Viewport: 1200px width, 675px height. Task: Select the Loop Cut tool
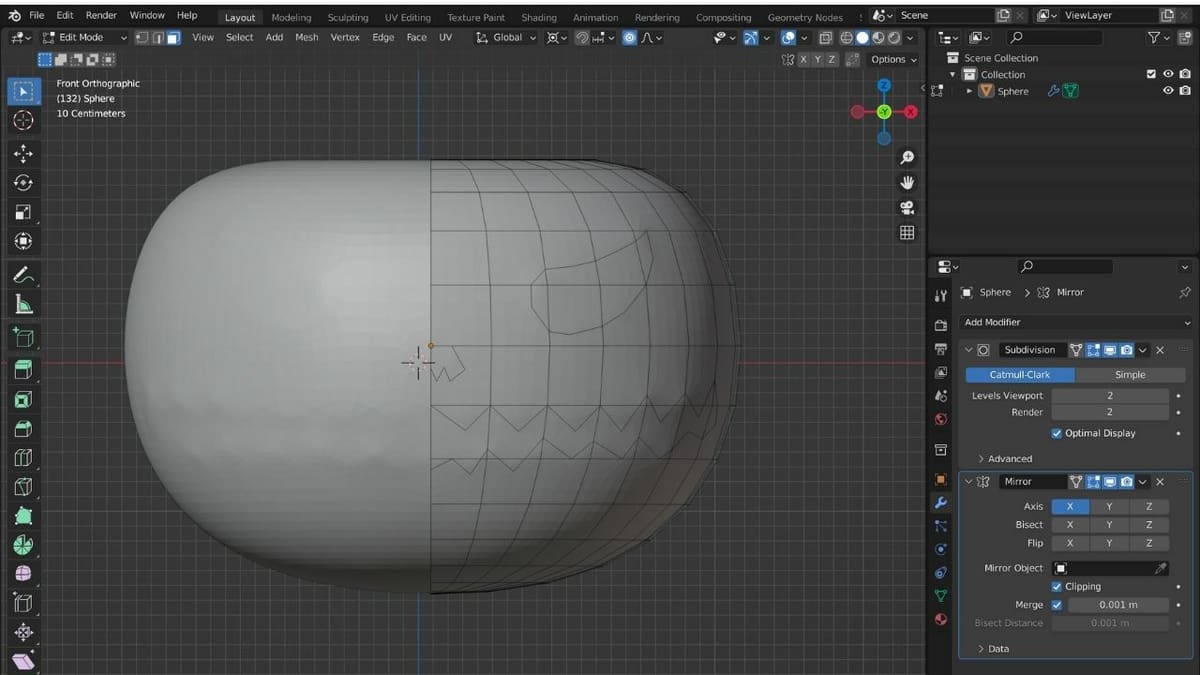tap(23, 457)
